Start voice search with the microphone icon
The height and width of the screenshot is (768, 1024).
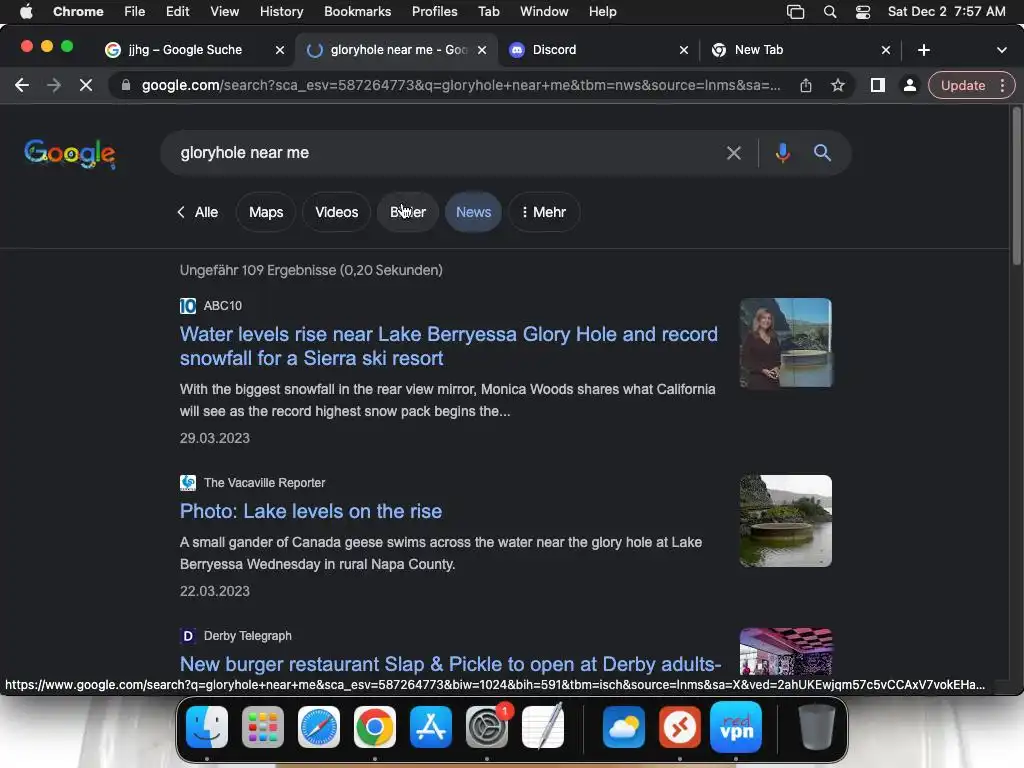click(x=782, y=153)
